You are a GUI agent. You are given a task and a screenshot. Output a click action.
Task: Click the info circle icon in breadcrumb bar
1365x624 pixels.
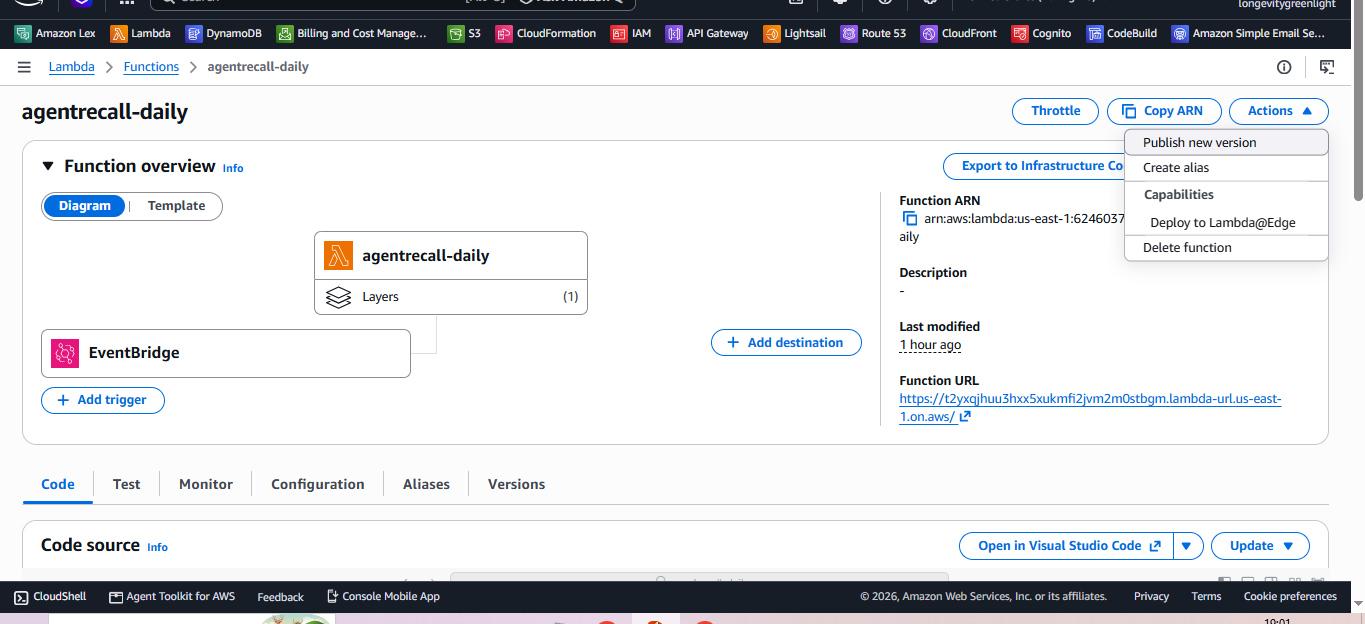tap(1284, 67)
